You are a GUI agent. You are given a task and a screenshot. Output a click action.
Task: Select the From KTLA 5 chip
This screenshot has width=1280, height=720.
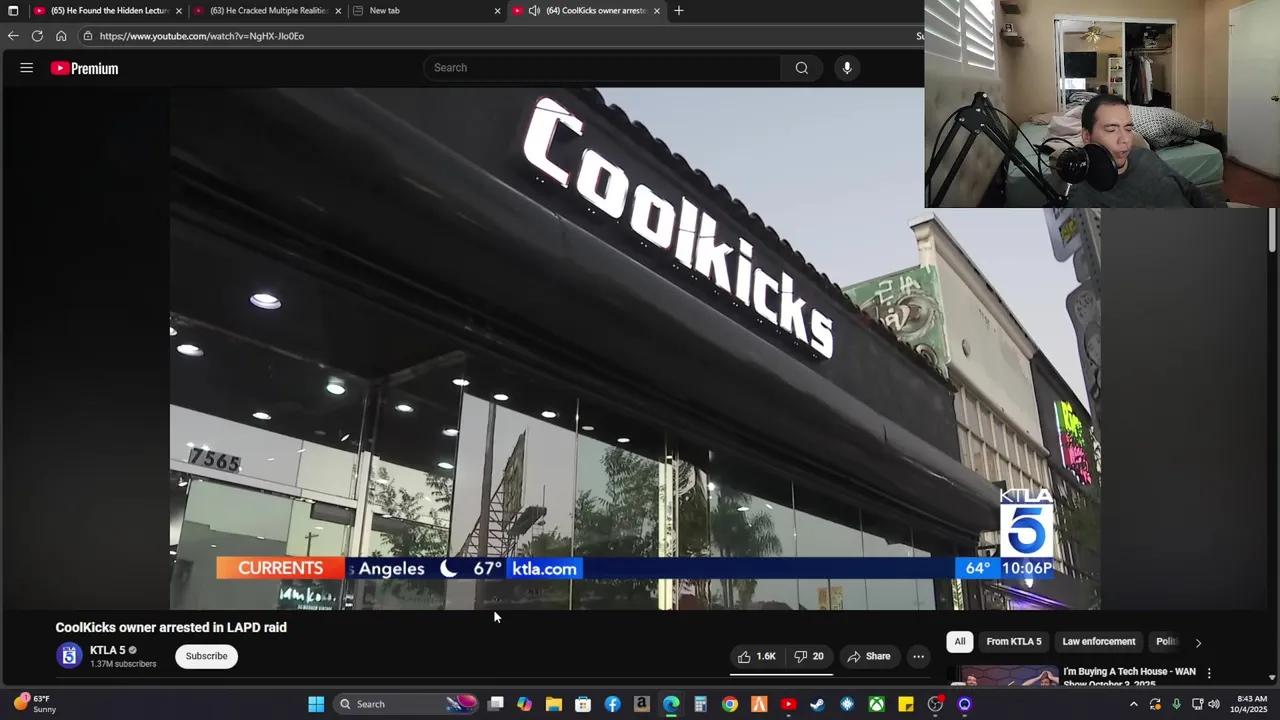coord(1013,641)
